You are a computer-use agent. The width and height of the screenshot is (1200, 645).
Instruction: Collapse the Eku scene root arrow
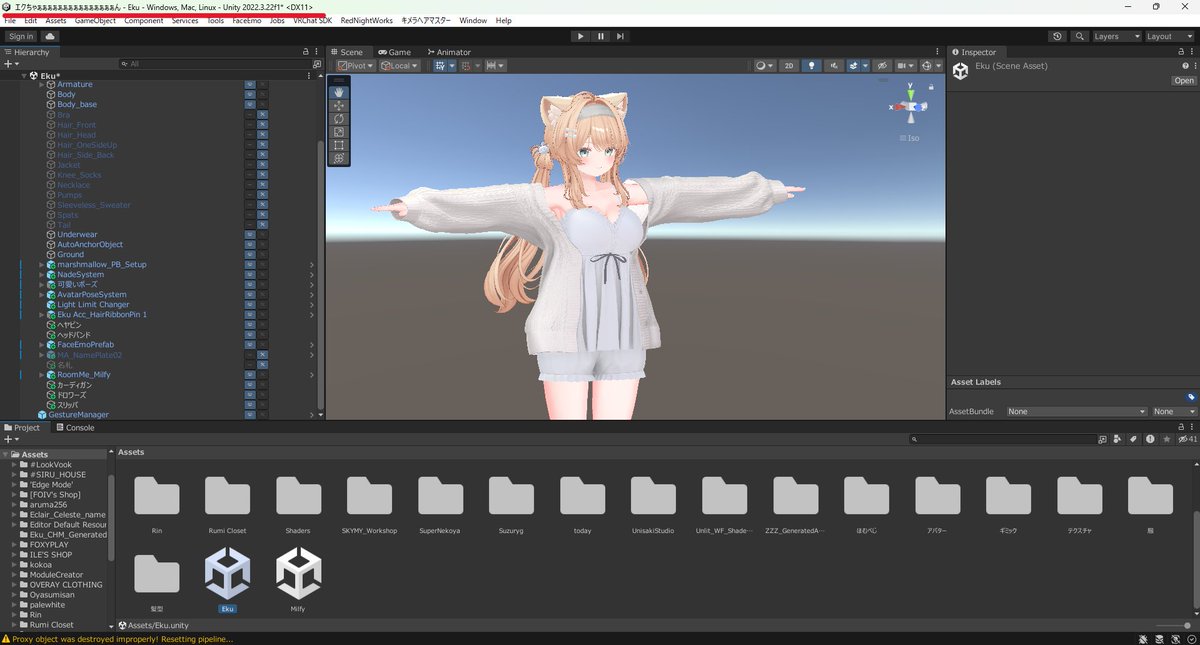tap(24, 75)
